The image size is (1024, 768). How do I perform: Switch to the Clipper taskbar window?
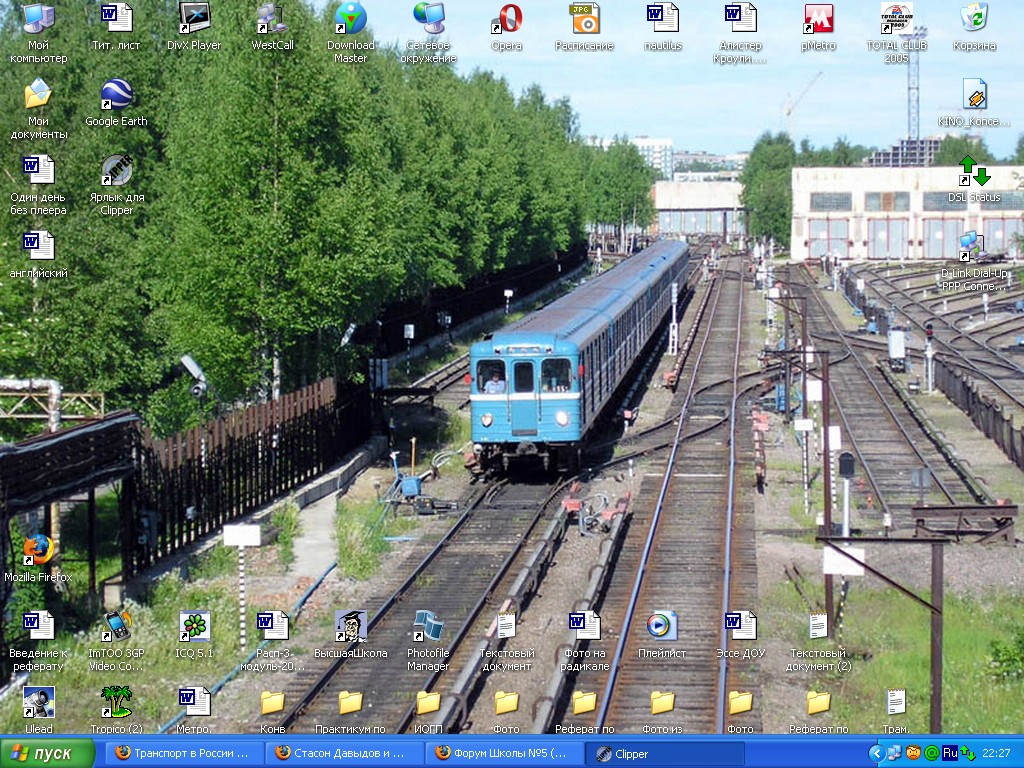(x=664, y=754)
